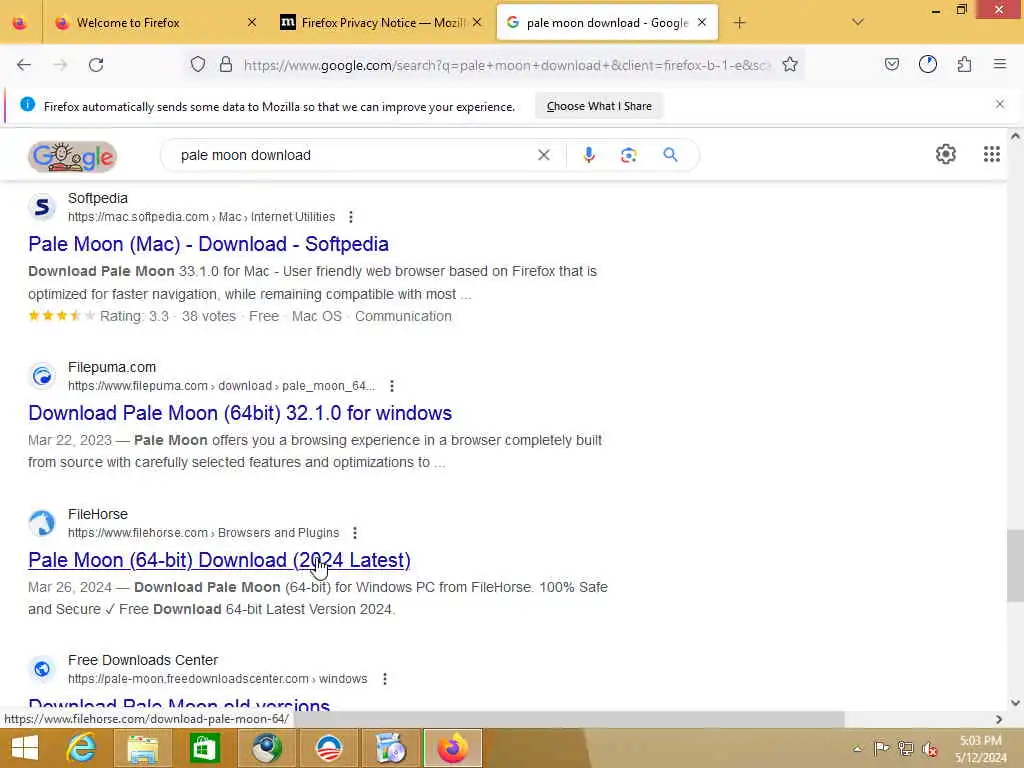The height and width of the screenshot is (768, 1024).
Task: Dismiss the Firefox data notification bar
Action: click(x=1000, y=104)
